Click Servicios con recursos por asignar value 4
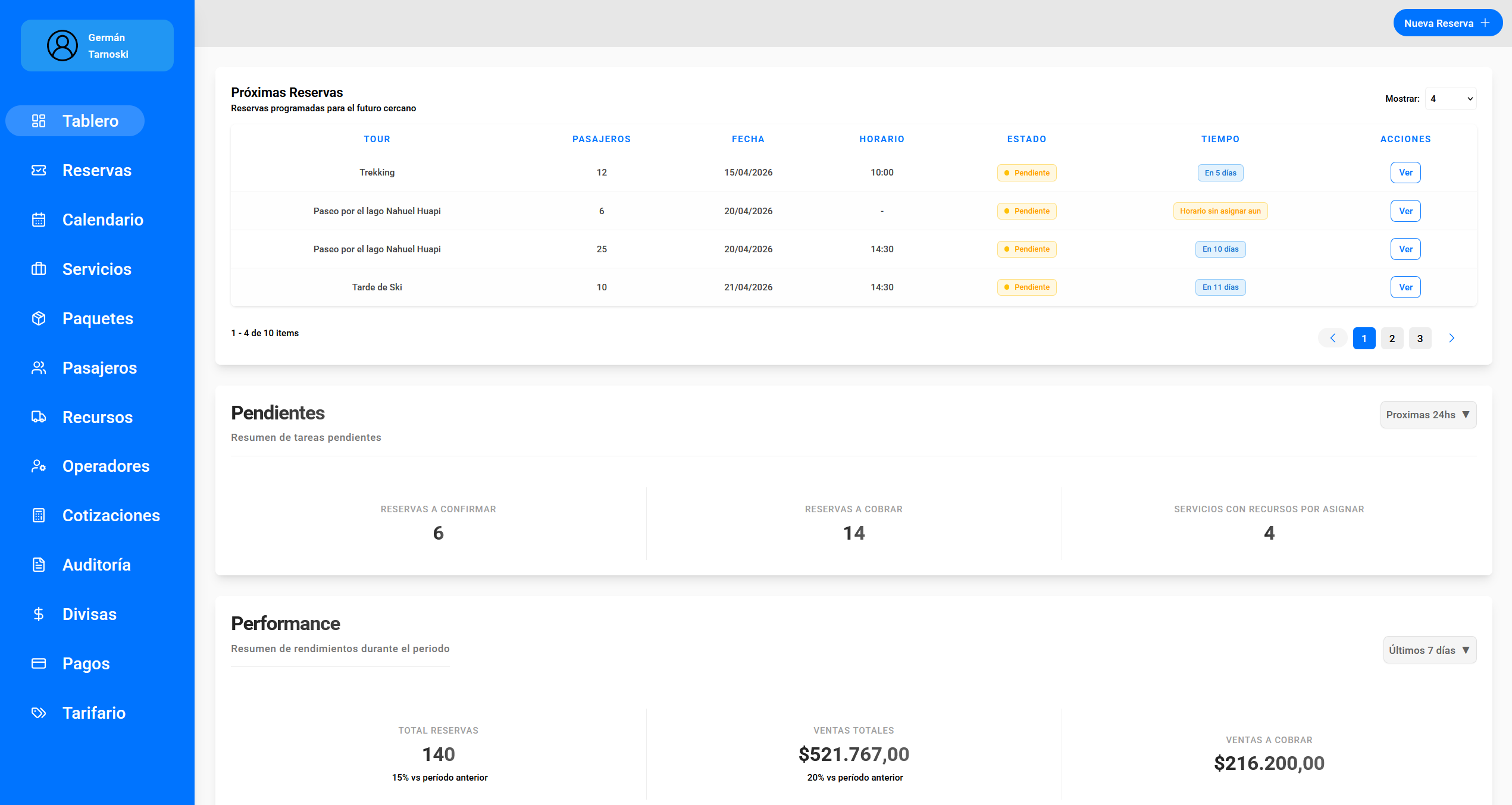Image resolution: width=1512 pixels, height=805 pixels. tap(1269, 533)
